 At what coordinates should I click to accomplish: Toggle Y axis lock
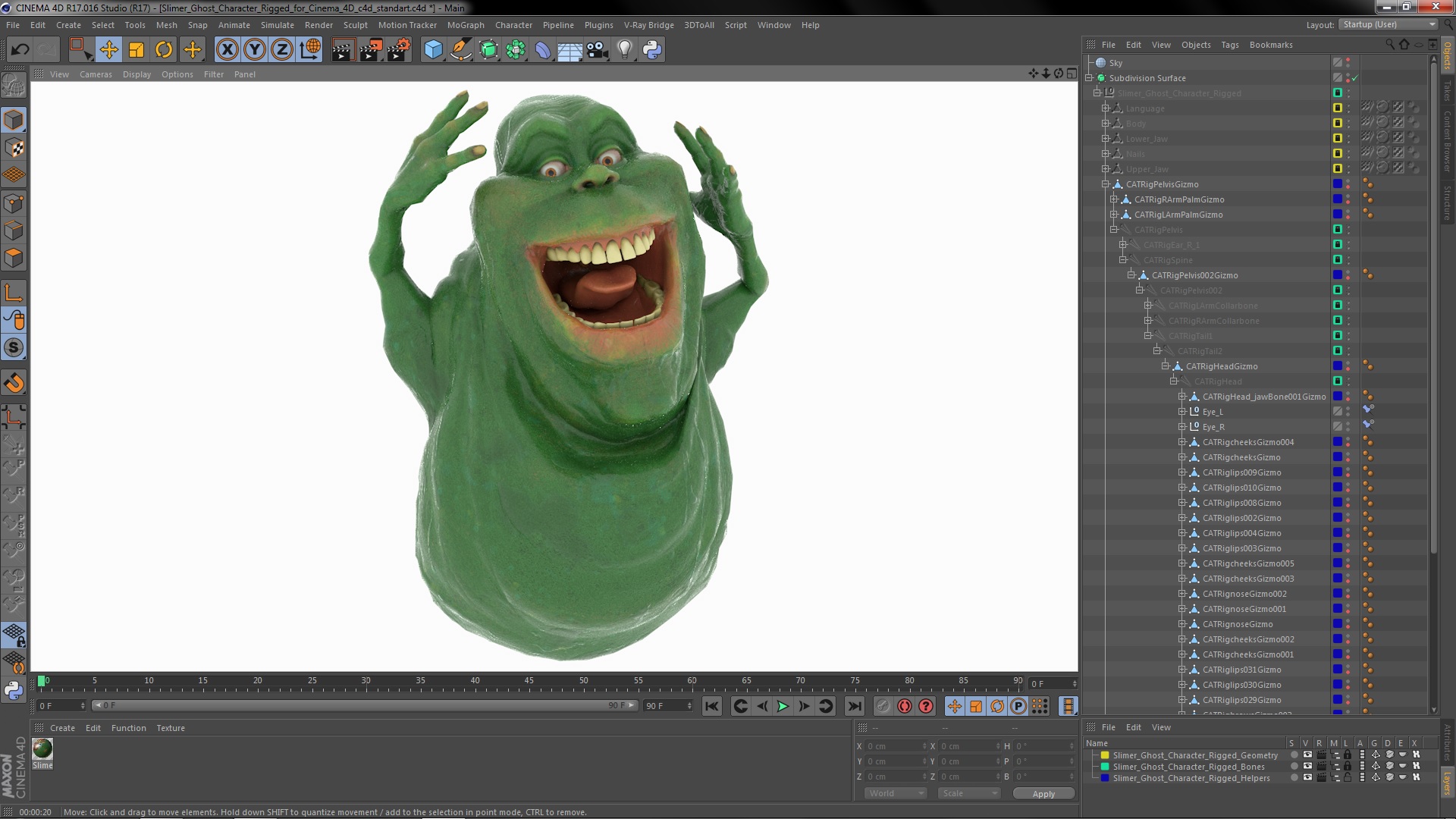click(255, 50)
